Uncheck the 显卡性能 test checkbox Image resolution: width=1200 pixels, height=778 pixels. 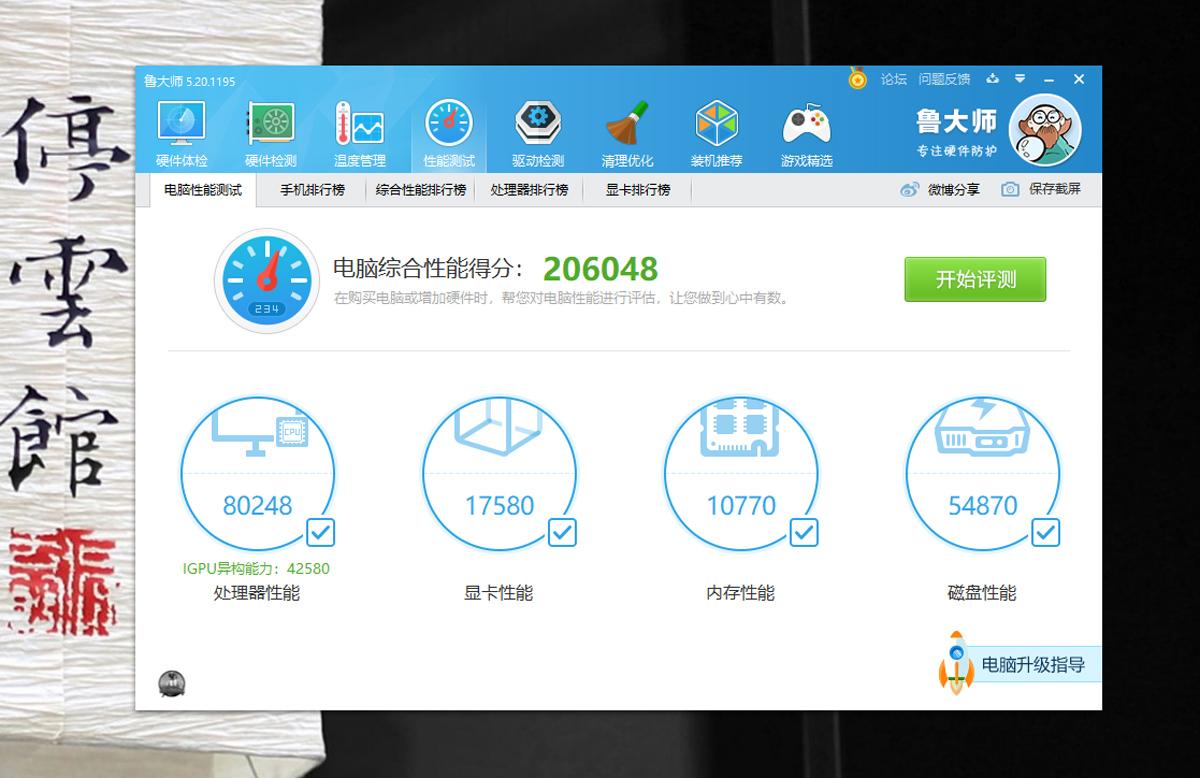tap(563, 532)
